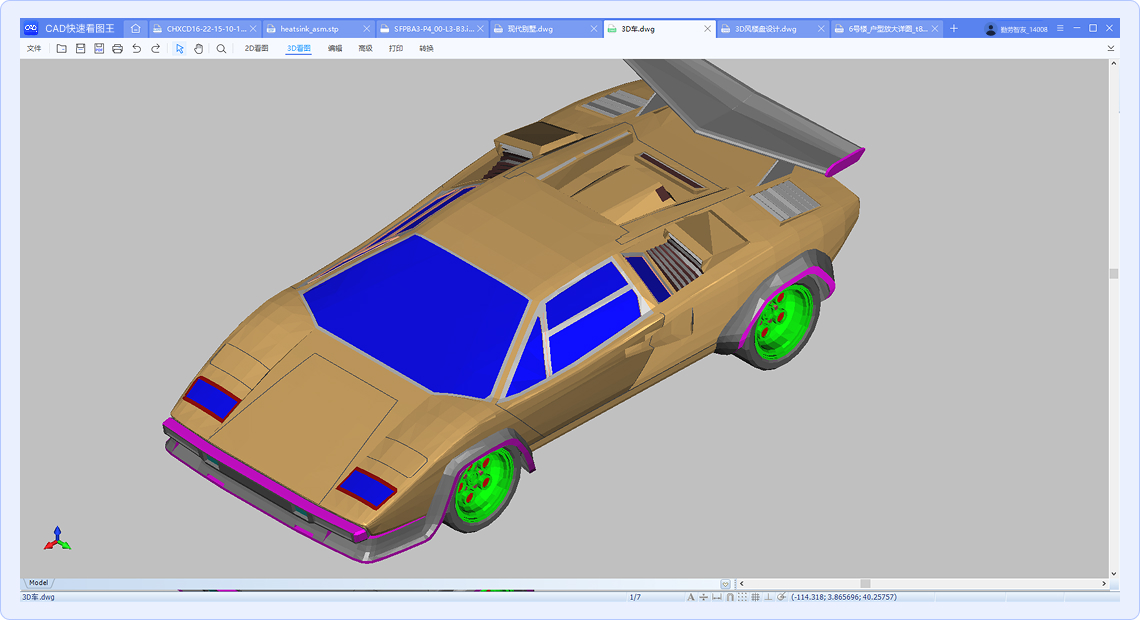
Task: Close the heatsink_asm.stp tab
Action: point(366,29)
